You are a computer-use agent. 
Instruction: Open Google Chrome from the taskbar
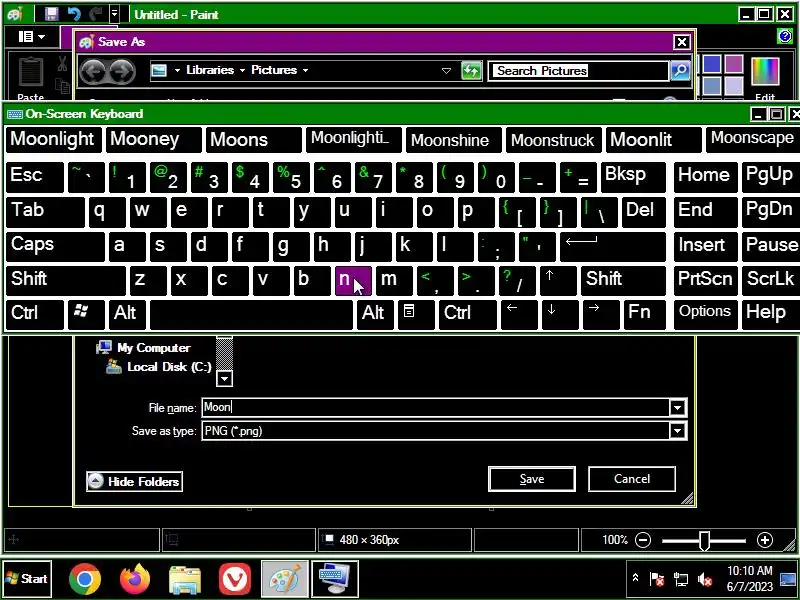point(85,579)
